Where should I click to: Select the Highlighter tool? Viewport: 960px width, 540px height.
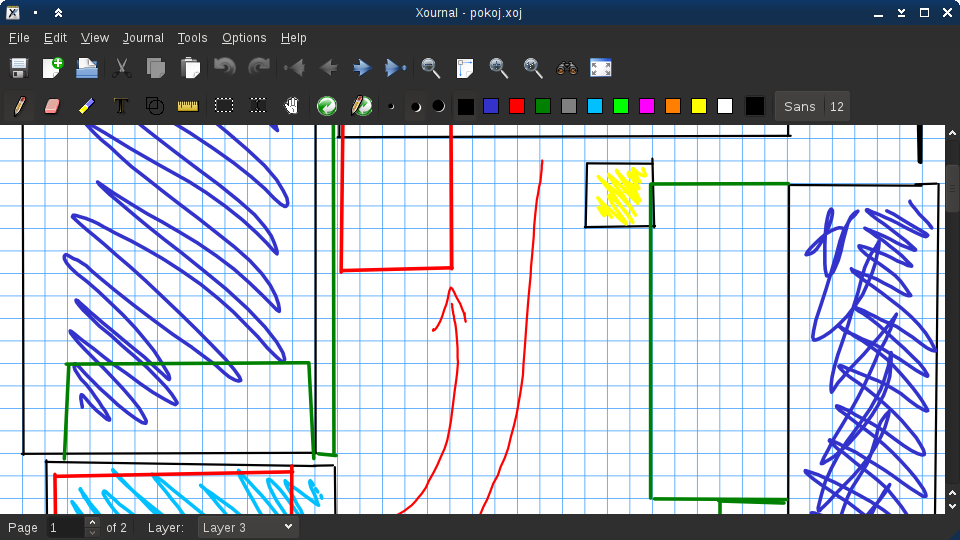(x=87, y=106)
